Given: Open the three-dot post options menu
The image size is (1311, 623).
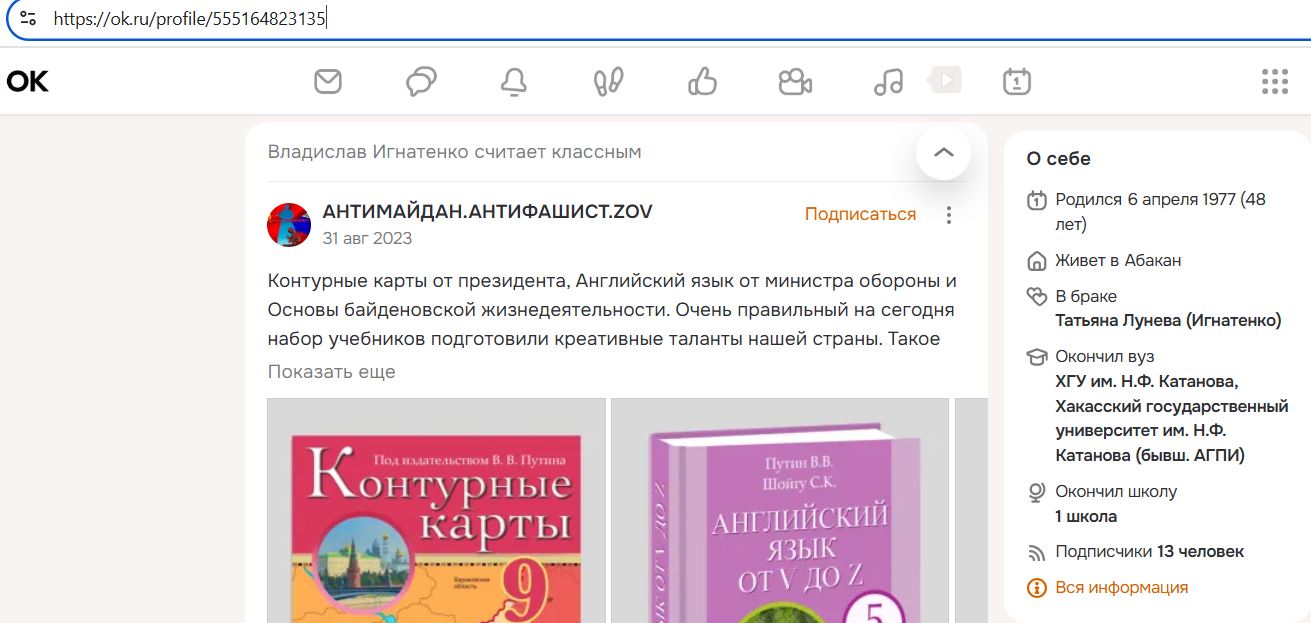Looking at the screenshot, I should pos(949,215).
